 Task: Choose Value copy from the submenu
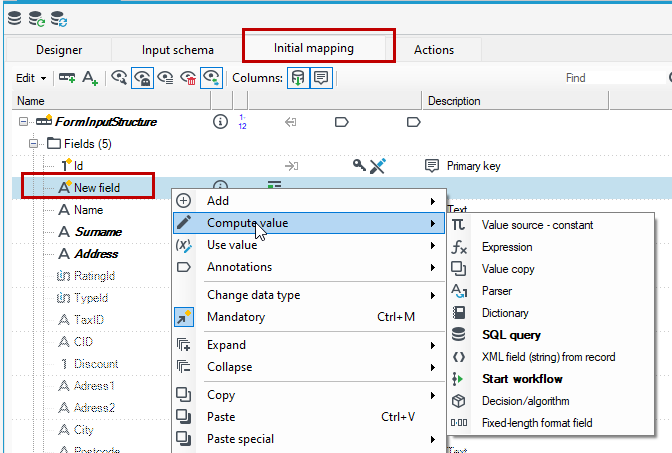point(551,269)
